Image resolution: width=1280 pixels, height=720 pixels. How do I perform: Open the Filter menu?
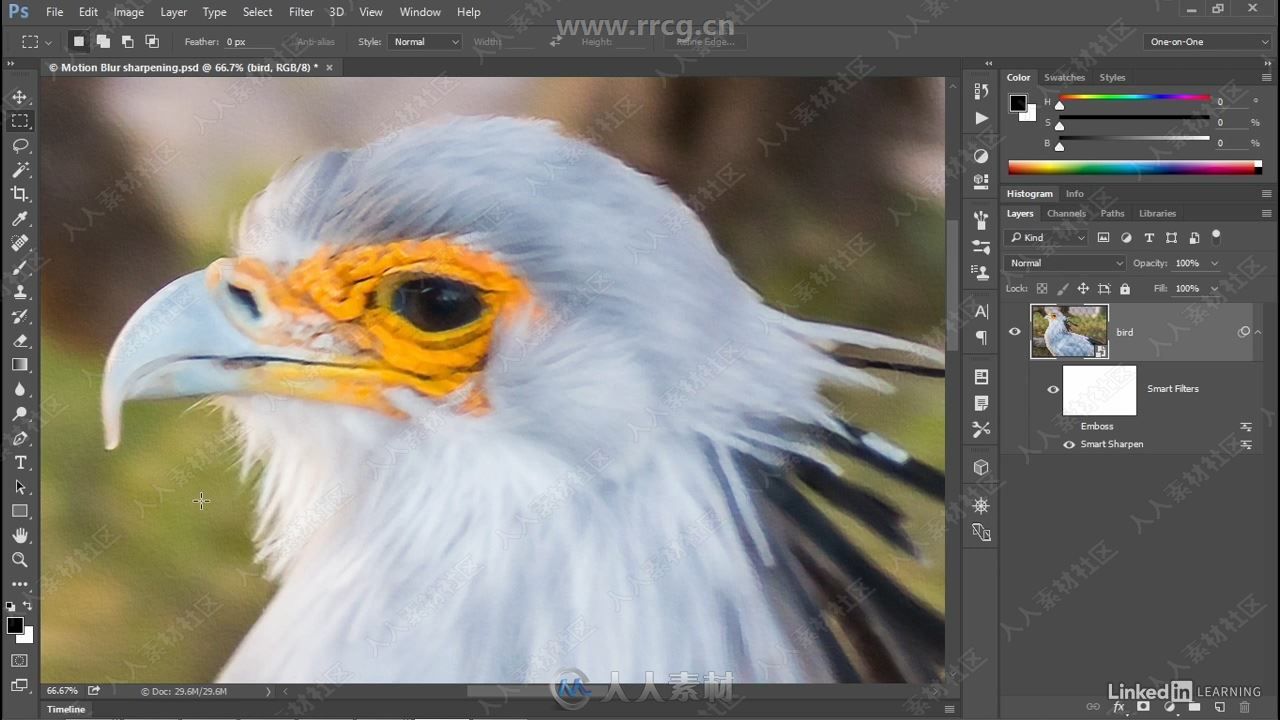[x=301, y=12]
